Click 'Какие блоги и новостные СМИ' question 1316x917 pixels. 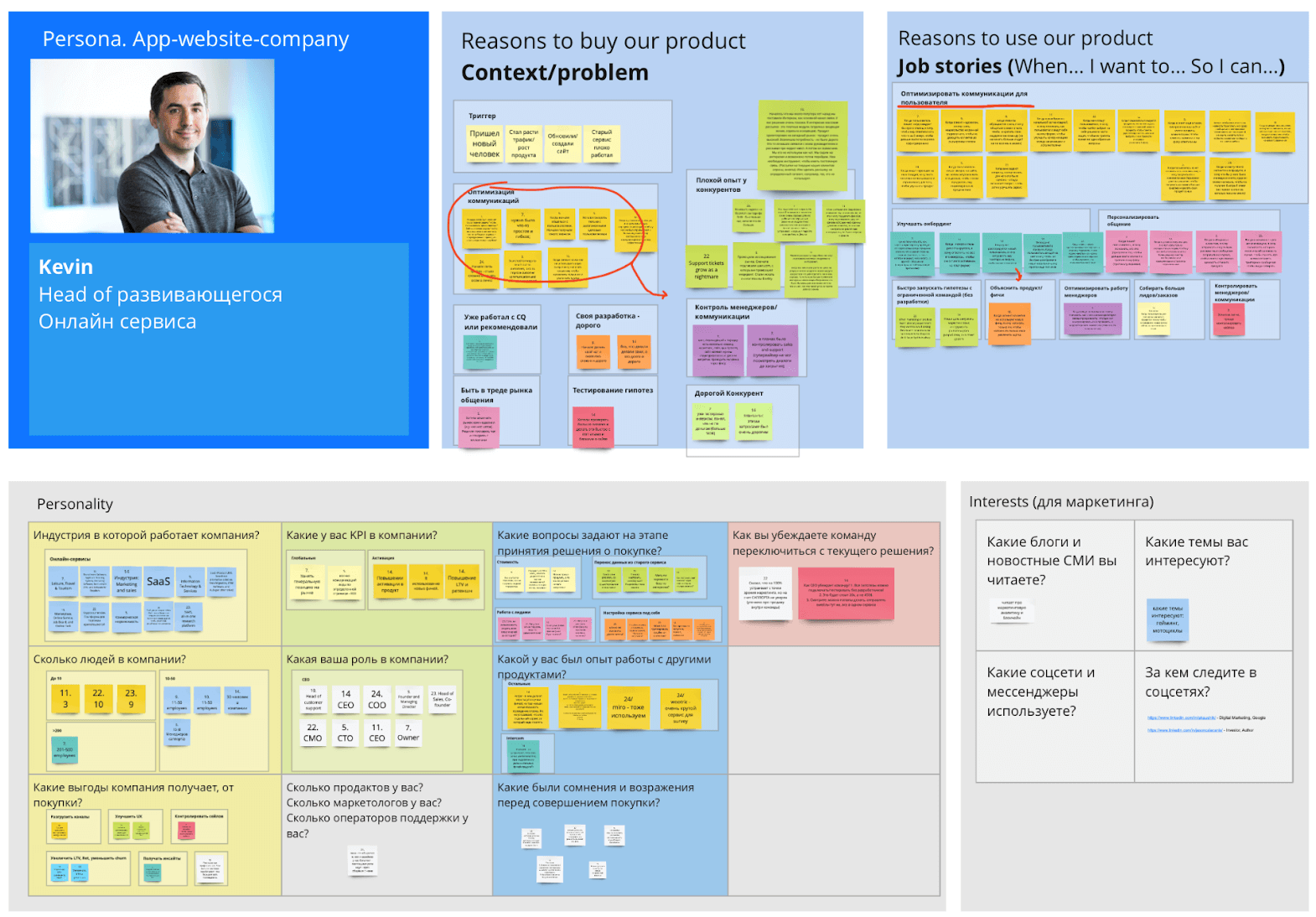point(1051,561)
